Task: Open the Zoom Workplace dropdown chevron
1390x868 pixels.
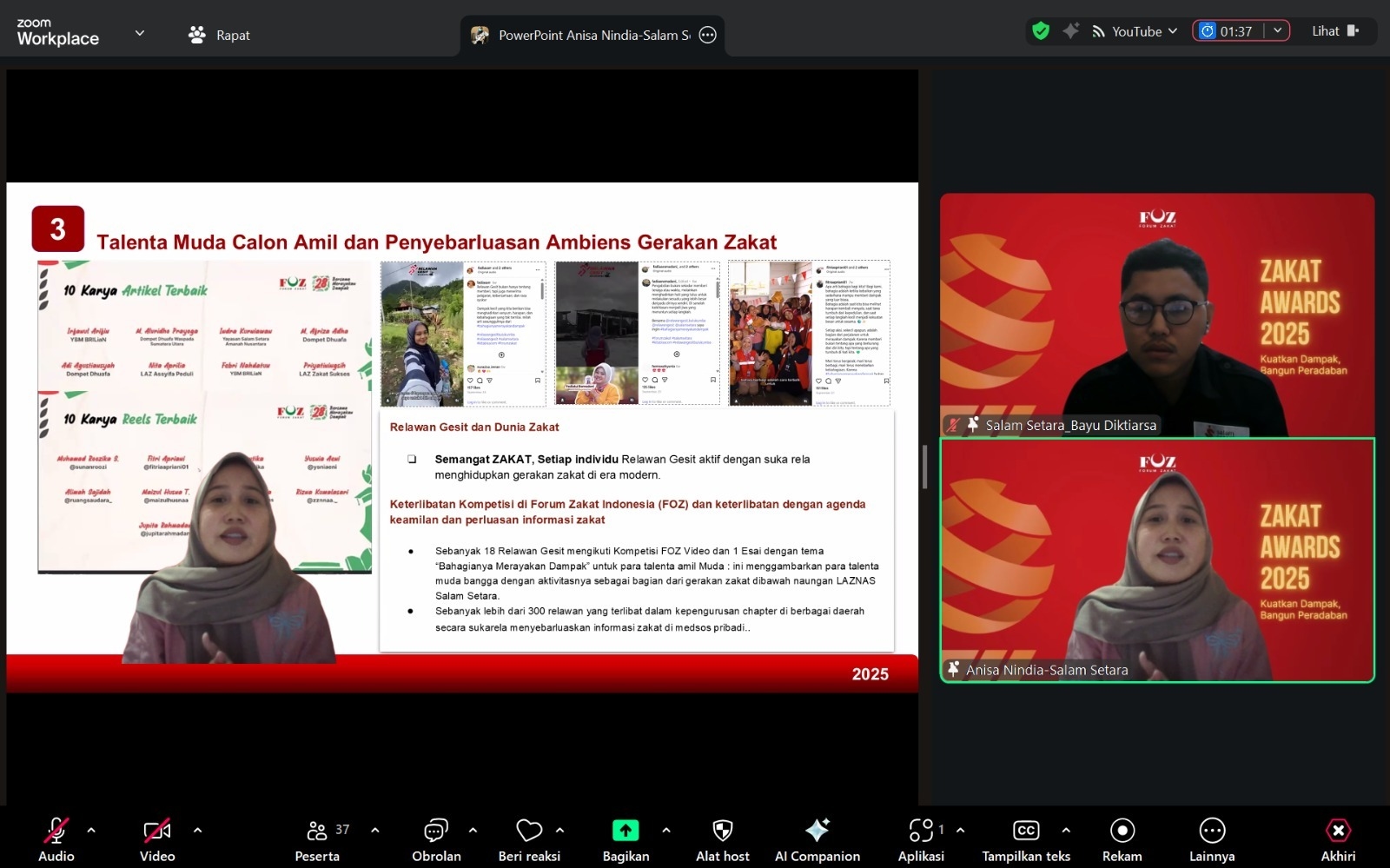Action: (140, 34)
